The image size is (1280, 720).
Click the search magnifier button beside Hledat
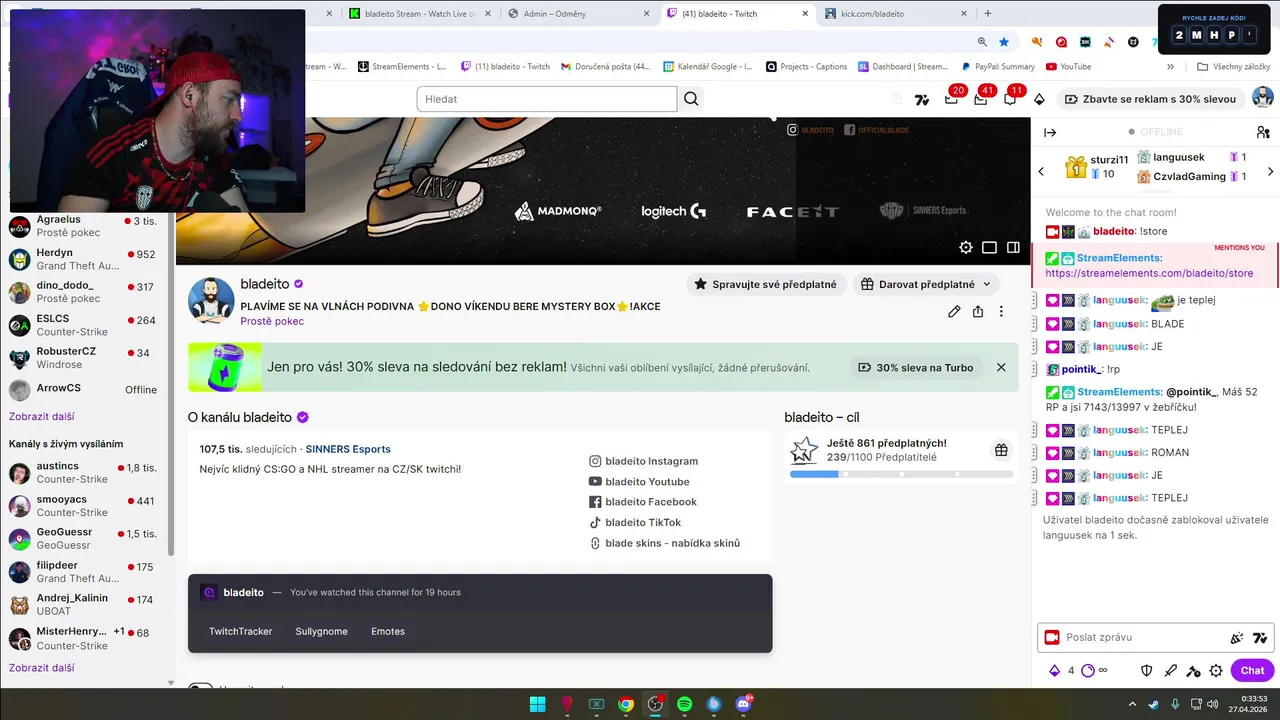click(691, 99)
